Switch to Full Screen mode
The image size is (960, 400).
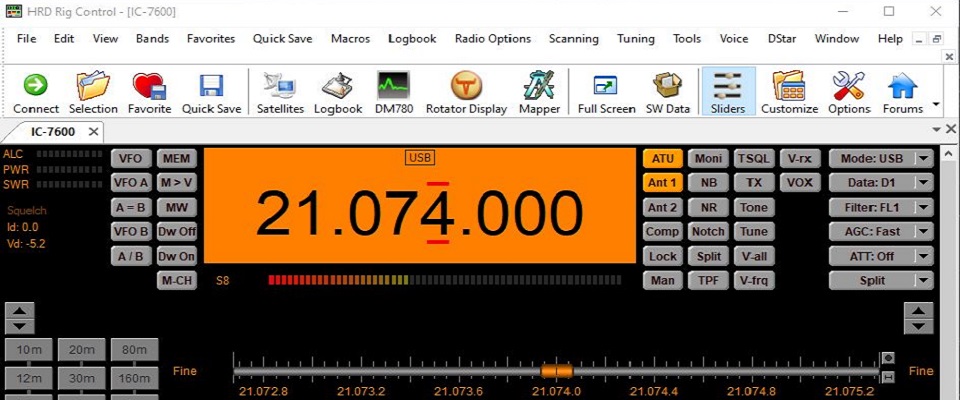[x=606, y=92]
